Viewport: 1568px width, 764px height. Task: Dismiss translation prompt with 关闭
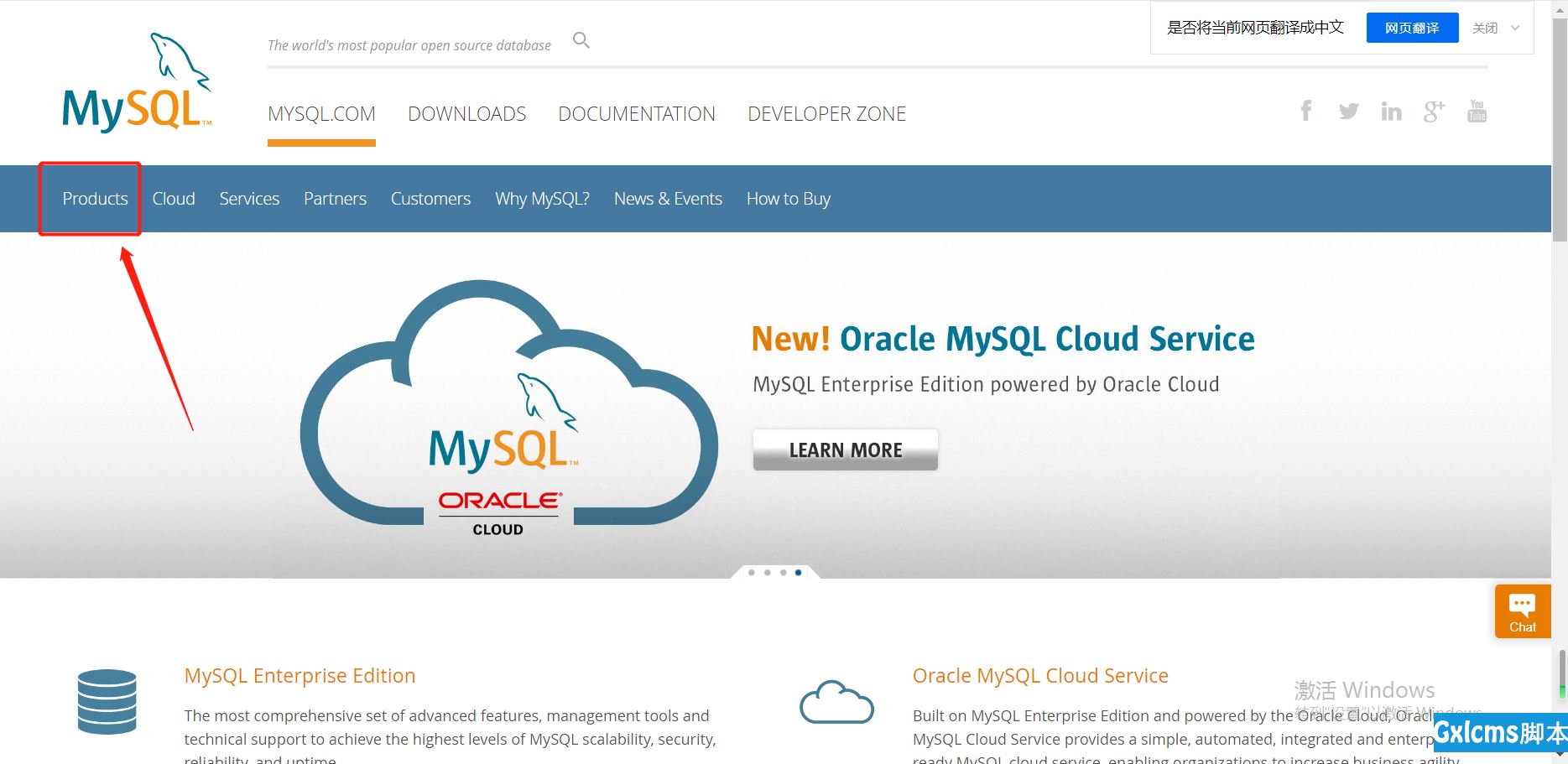[x=1485, y=28]
